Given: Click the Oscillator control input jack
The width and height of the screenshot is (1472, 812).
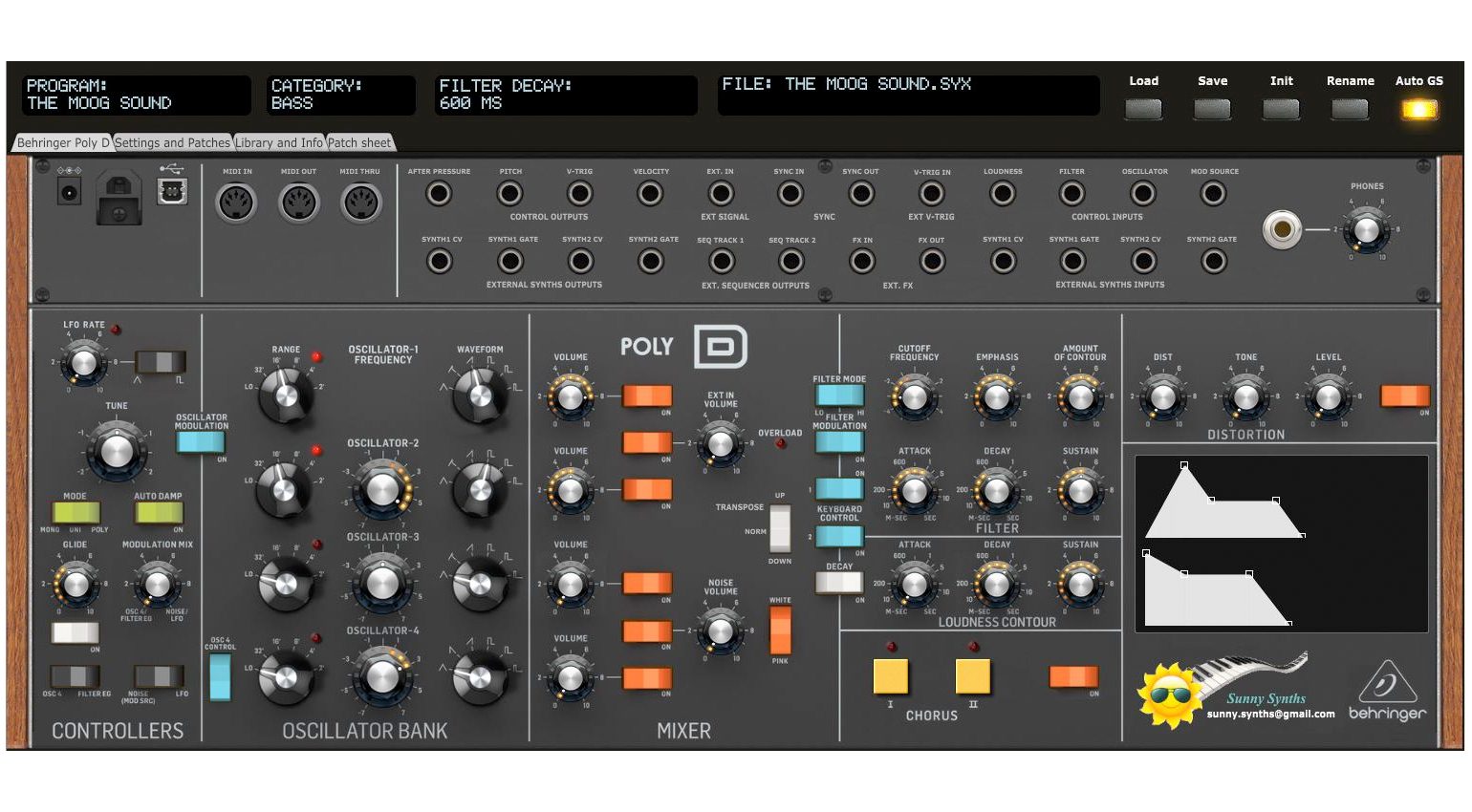Looking at the screenshot, I should tap(1143, 193).
